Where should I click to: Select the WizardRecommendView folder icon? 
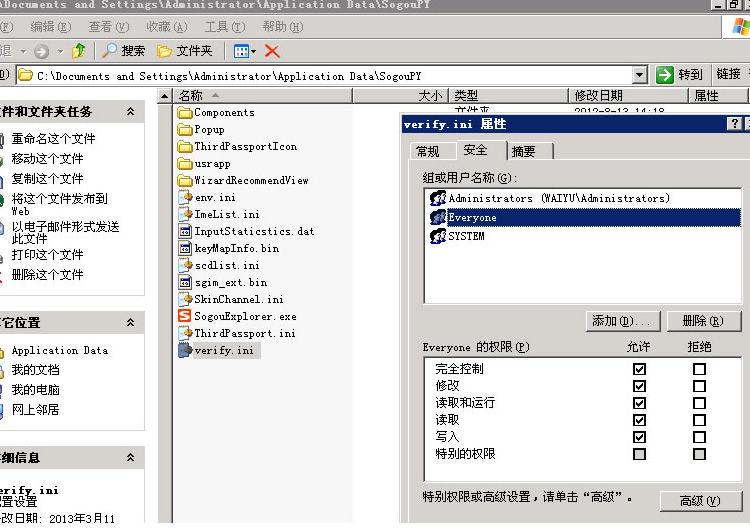pyautogui.click(x=185, y=180)
